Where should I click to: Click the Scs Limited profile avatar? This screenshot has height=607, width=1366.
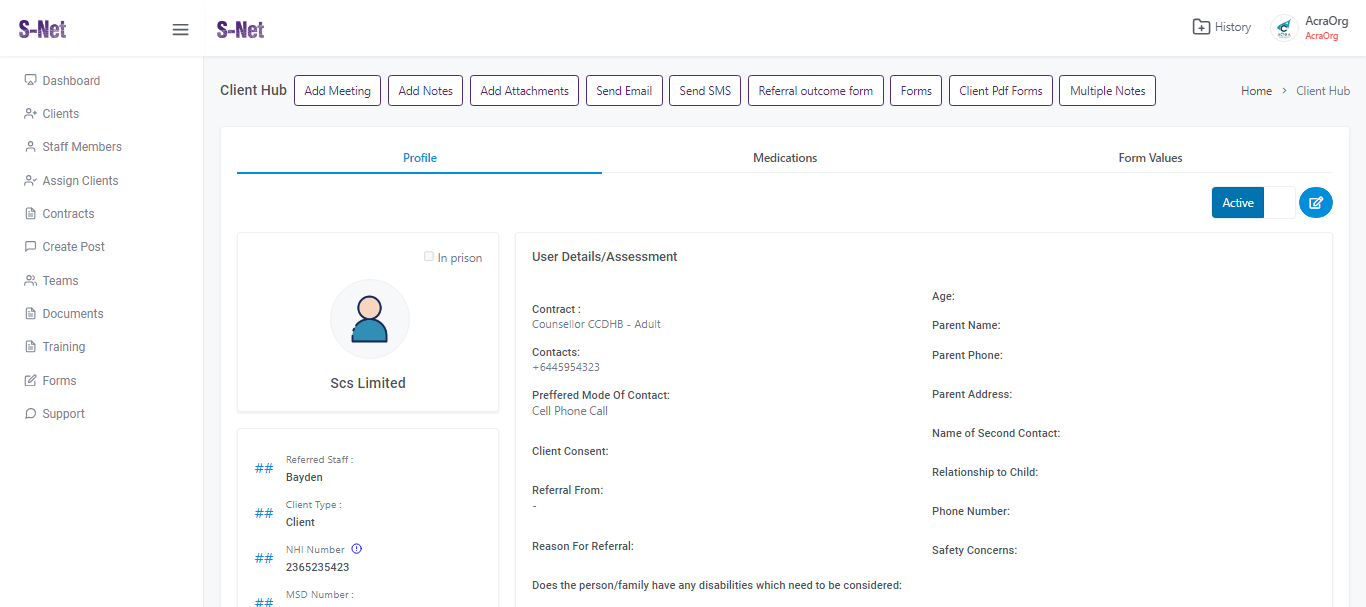coord(370,319)
